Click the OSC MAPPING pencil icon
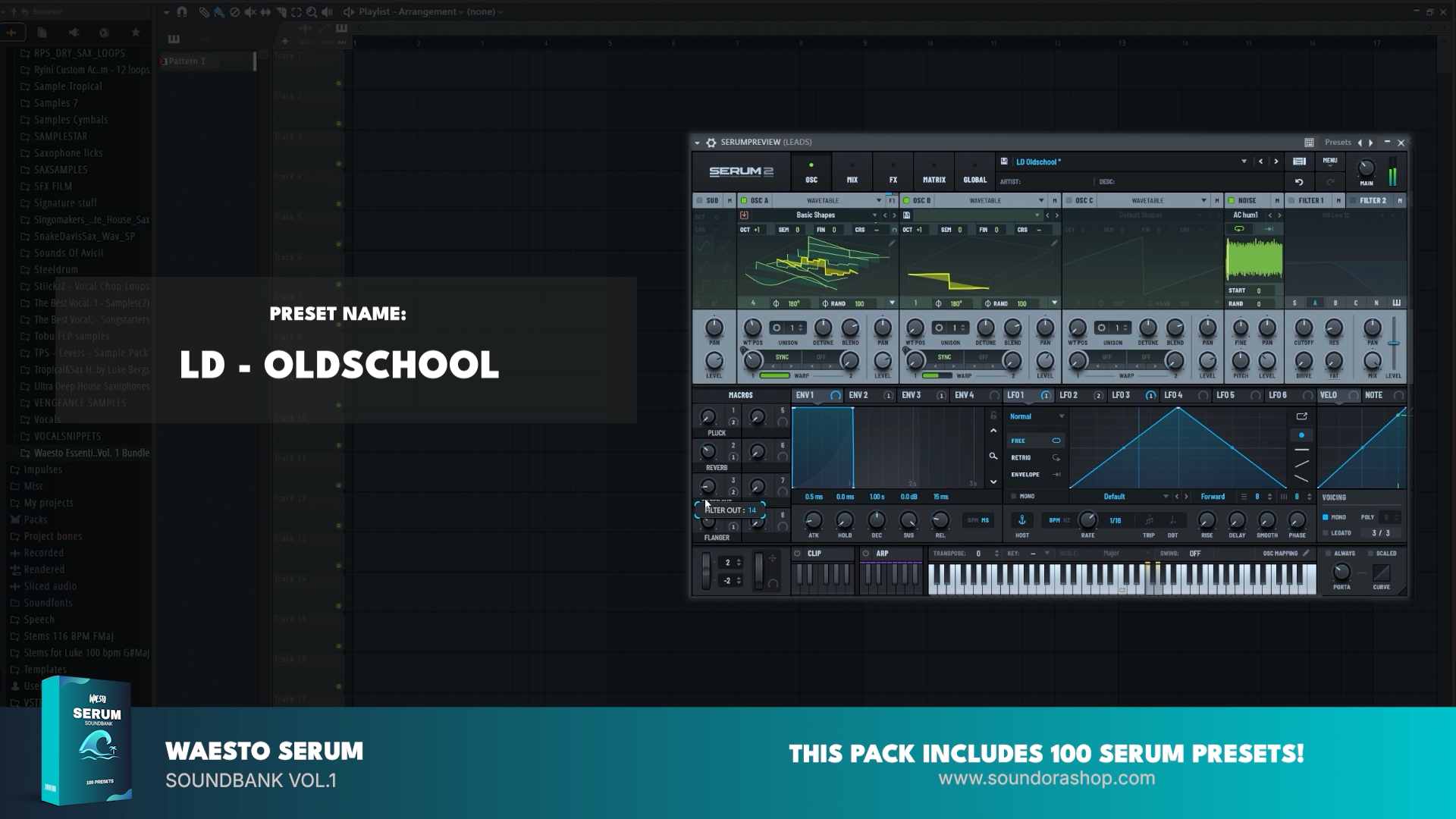Screen dimensions: 1456x819 [1306, 554]
